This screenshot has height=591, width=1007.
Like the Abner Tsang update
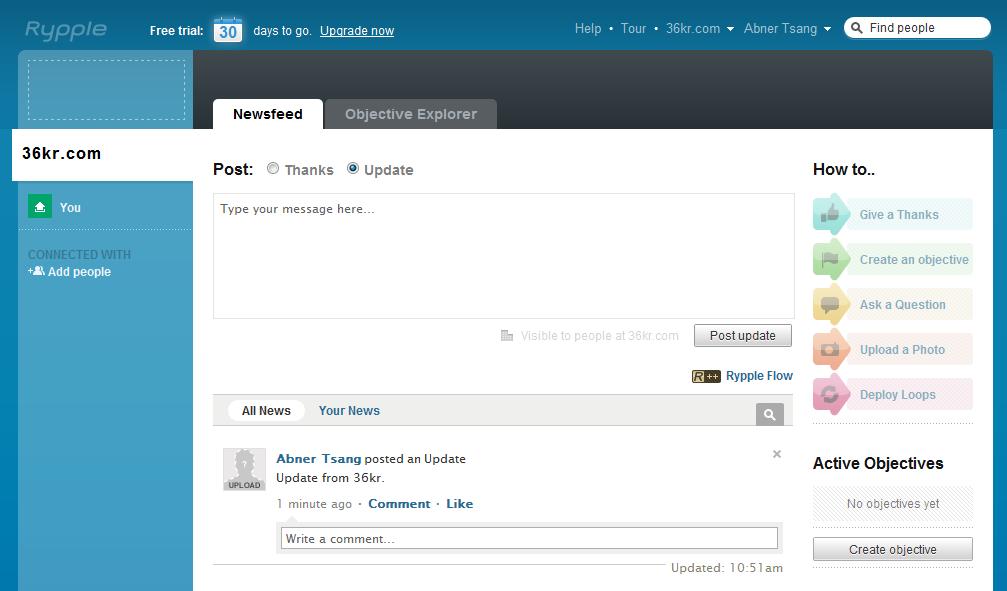pos(460,504)
